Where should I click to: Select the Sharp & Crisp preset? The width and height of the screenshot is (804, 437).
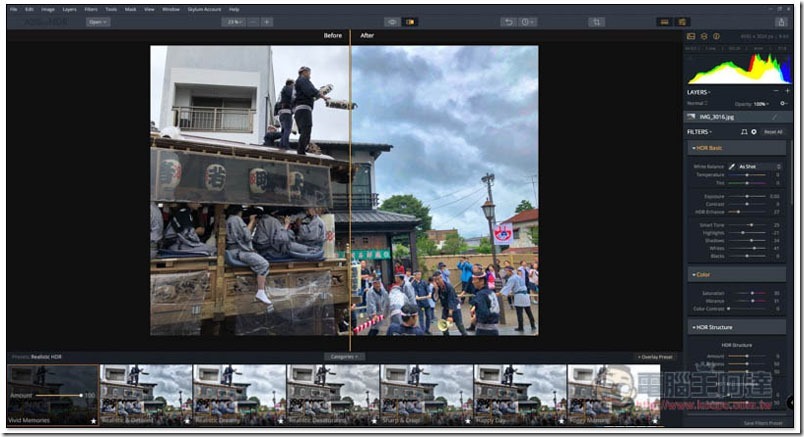pos(426,395)
